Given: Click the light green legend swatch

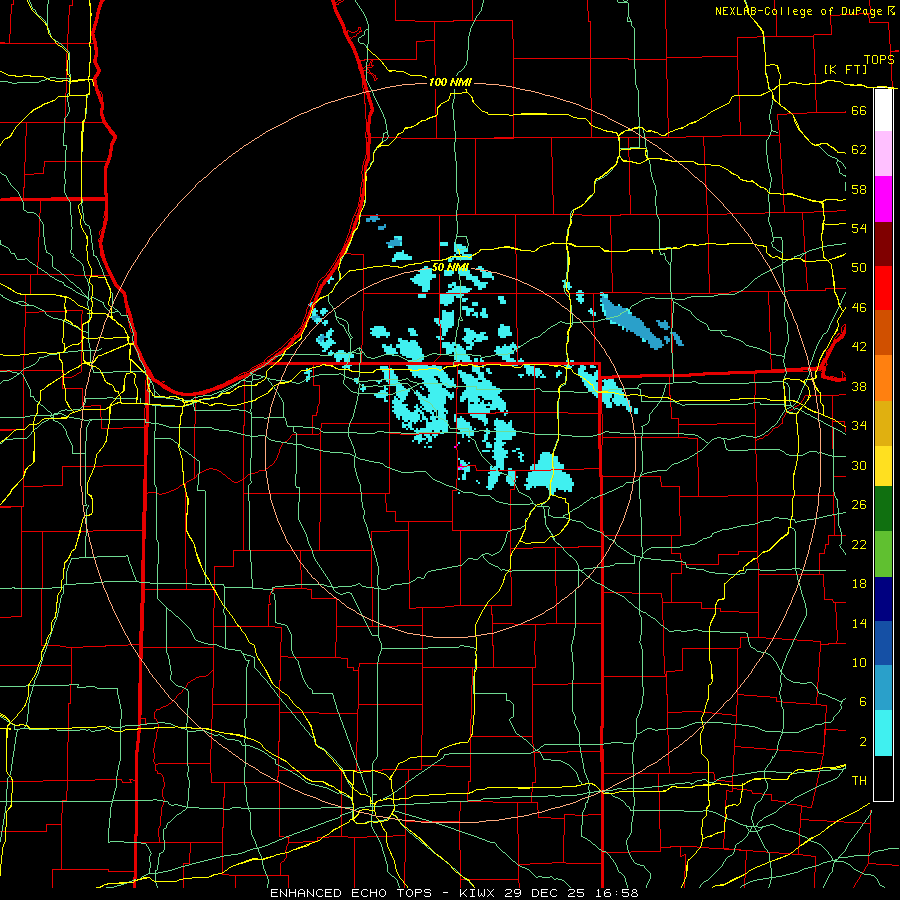Looking at the screenshot, I should pos(883,554).
